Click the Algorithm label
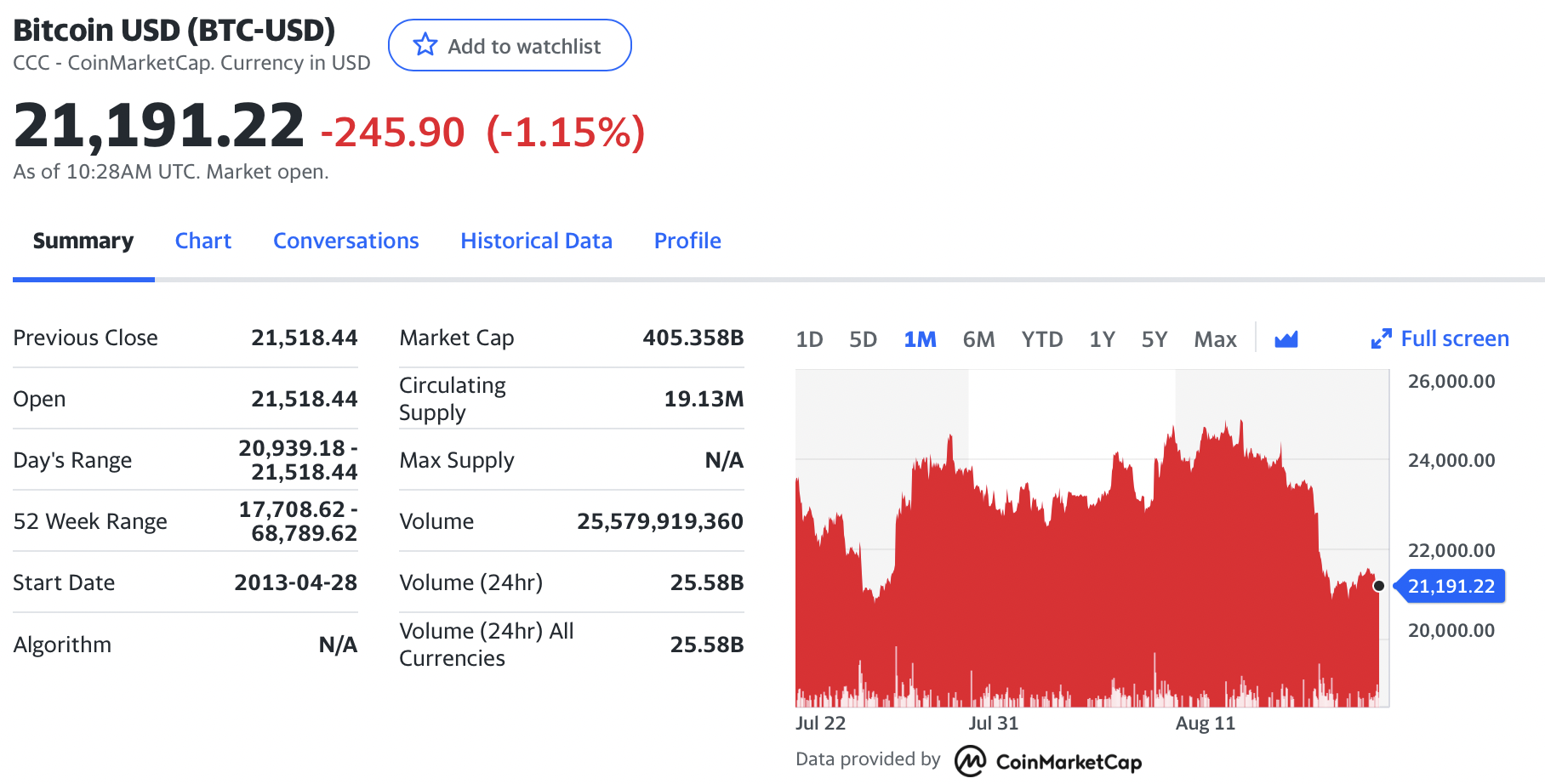 [62, 645]
